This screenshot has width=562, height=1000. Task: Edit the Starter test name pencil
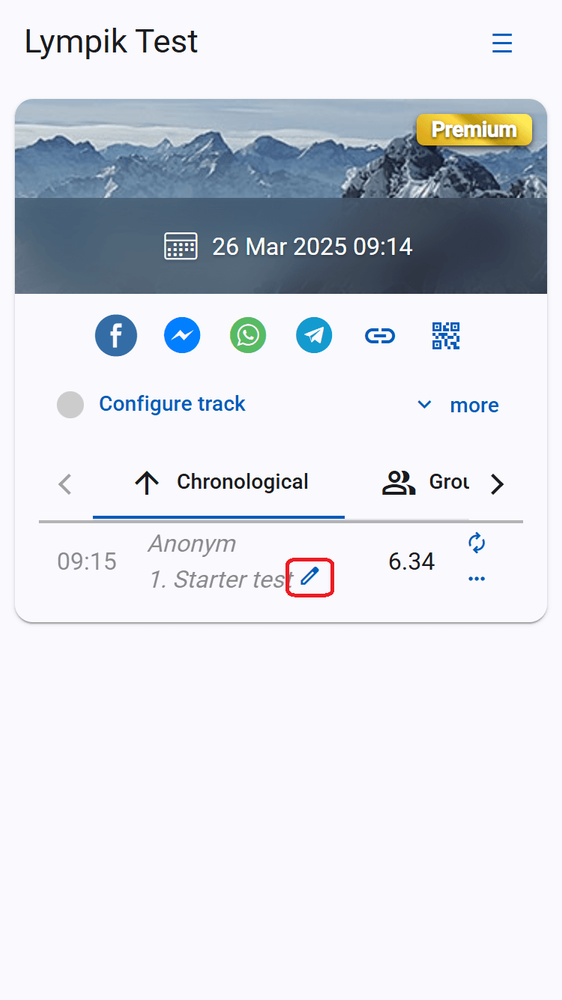[309, 577]
